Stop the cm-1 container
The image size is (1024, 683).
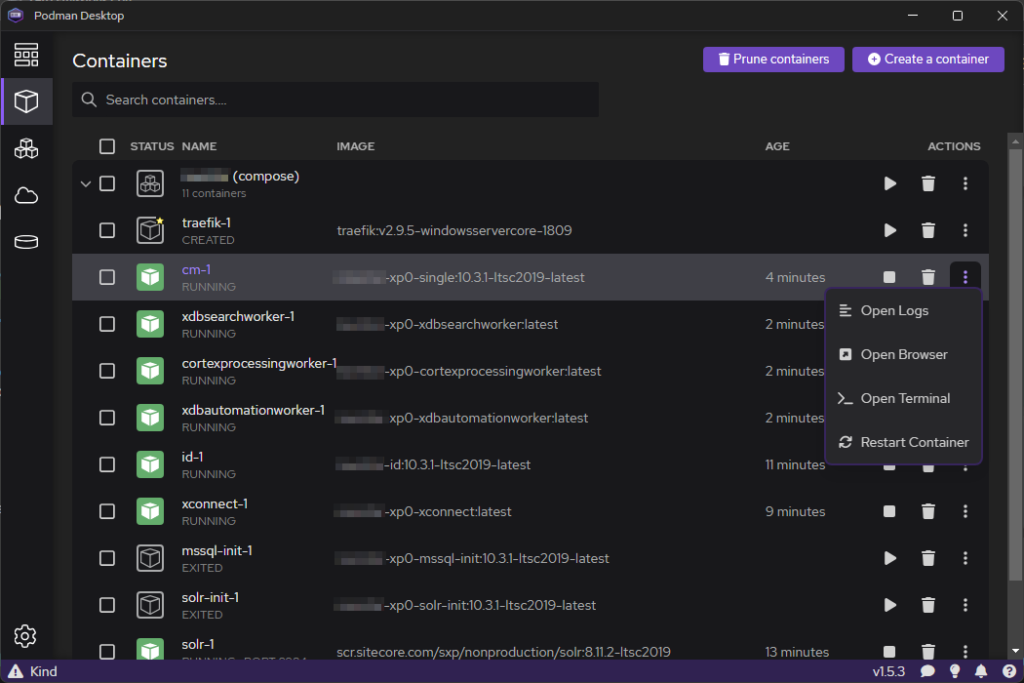point(889,278)
